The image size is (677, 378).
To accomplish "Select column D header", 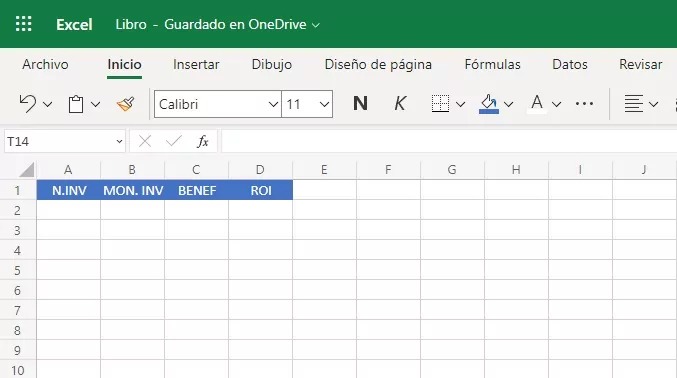I will pos(260,170).
